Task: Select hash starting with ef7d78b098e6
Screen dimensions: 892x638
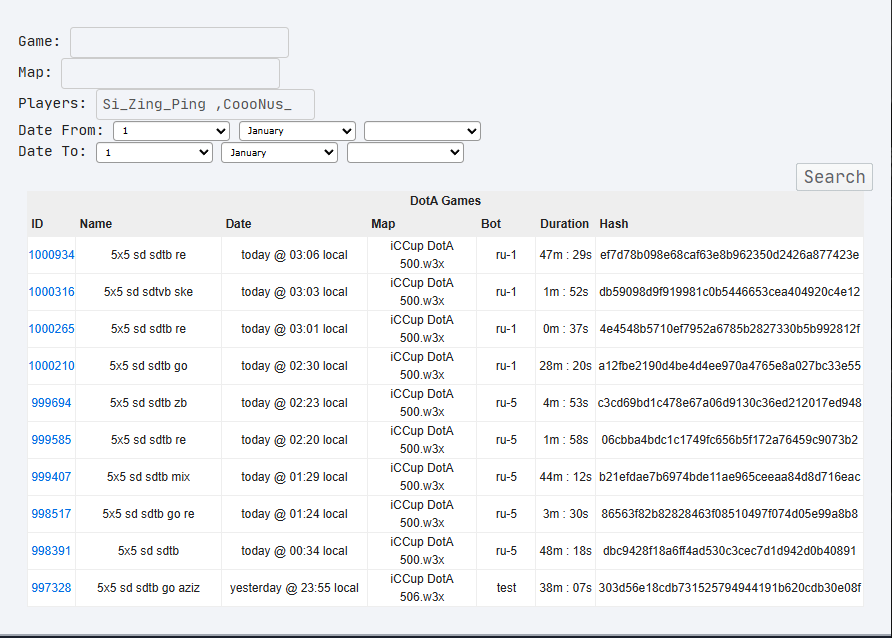Action: click(729, 255)
